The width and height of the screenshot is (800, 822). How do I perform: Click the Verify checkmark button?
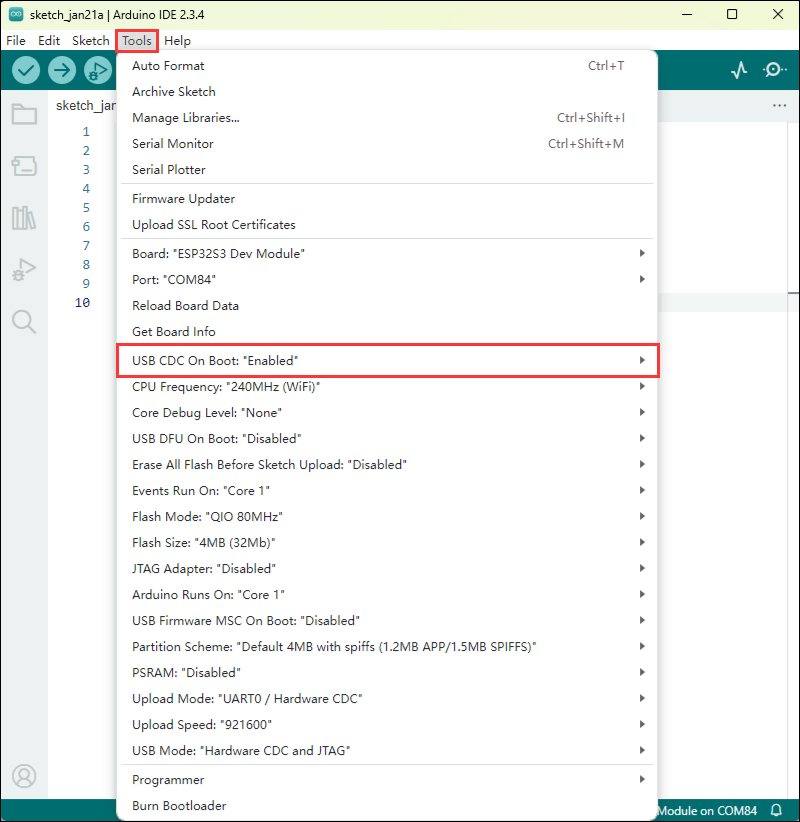click(26, 70)
